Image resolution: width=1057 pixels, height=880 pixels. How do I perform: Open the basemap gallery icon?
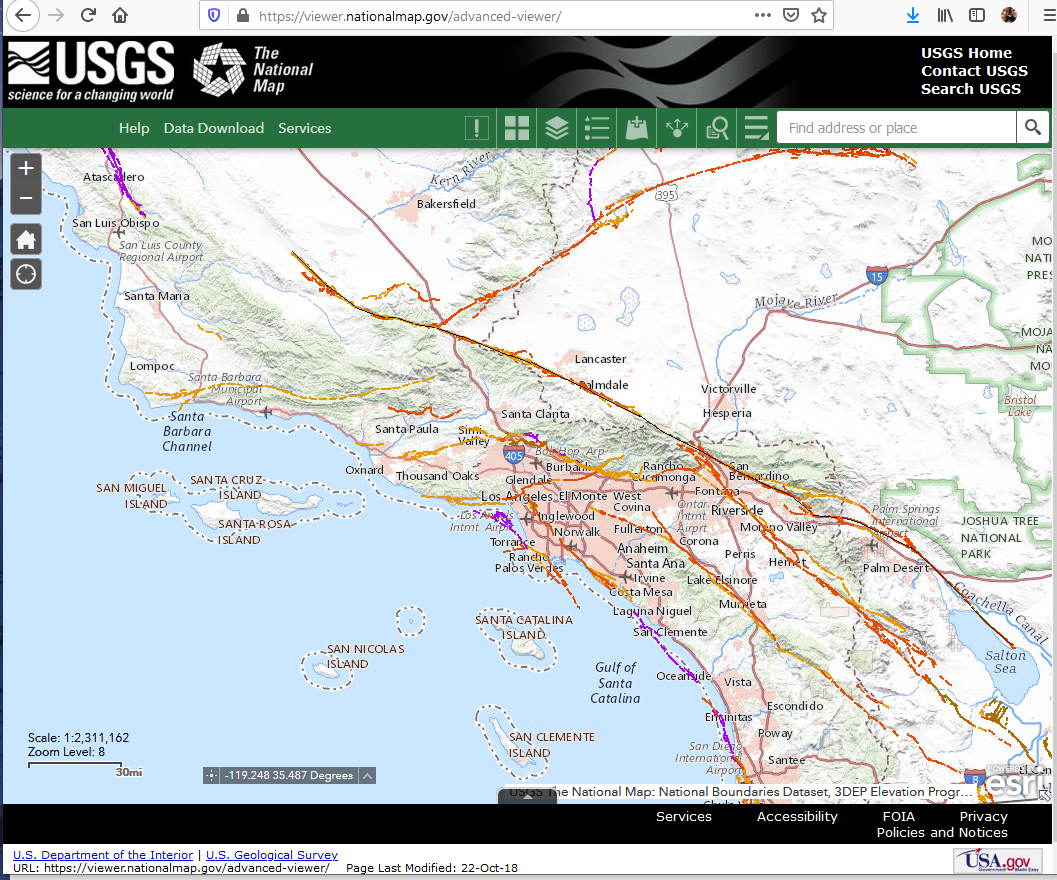[x=517, y=128]
